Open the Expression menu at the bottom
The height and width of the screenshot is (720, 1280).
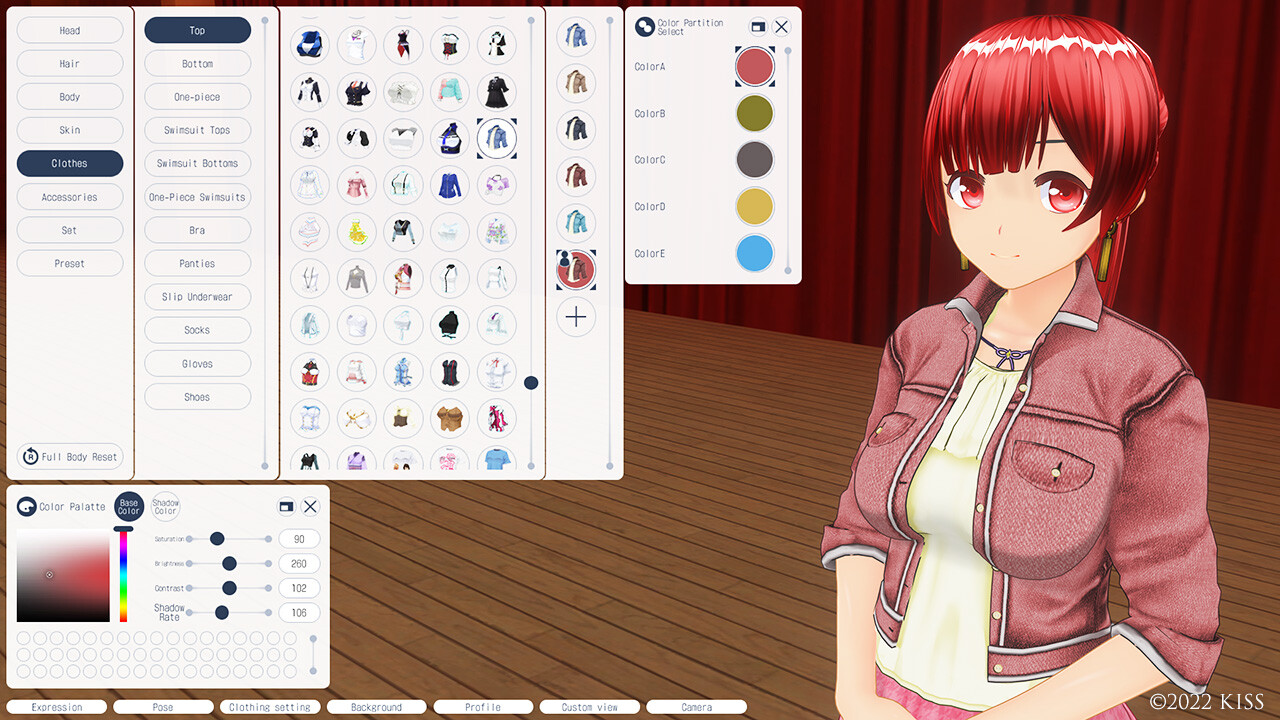(x=56, y=707)
